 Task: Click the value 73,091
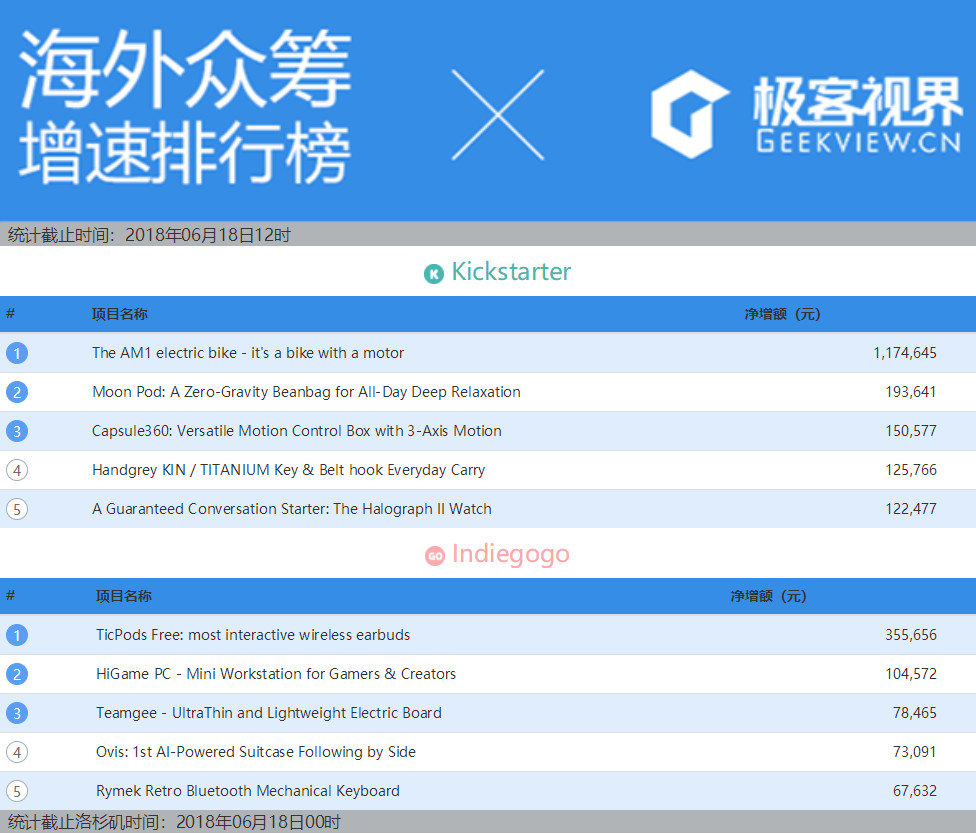914,752
